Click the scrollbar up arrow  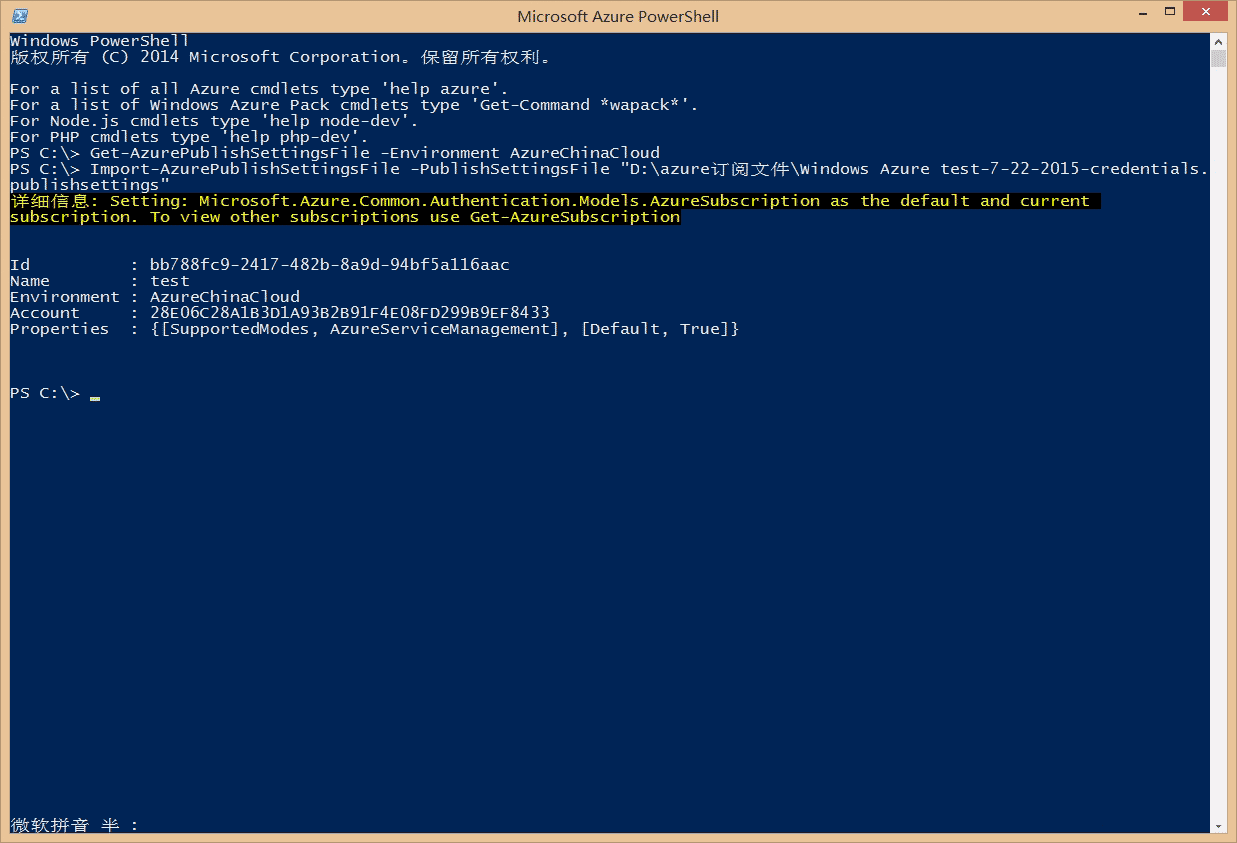(x=1218, y=41)
